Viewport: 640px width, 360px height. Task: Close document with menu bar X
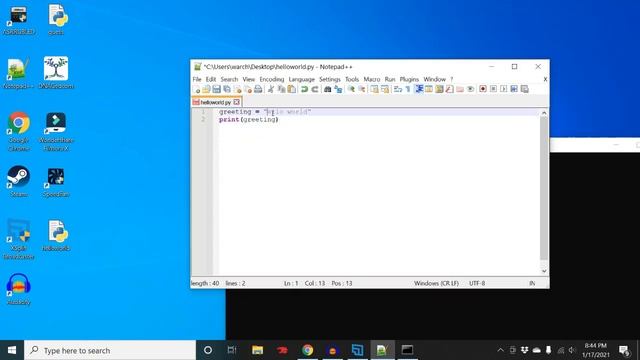click(x=545, y=79)
